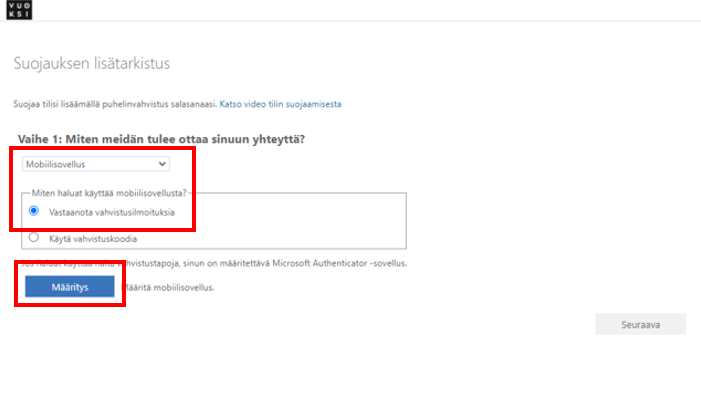Open Katso video tilin suojaamisesta link

coord(280,104)
